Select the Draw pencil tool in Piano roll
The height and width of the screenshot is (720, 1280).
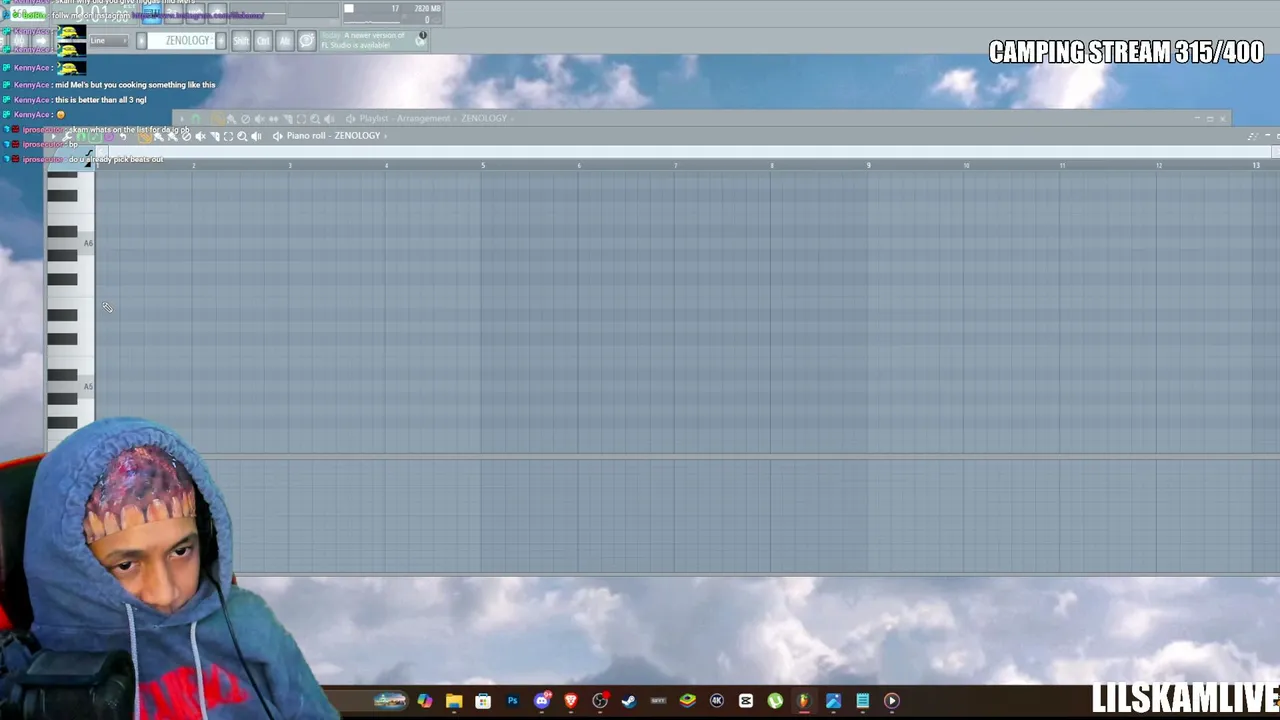coord(145,136)
